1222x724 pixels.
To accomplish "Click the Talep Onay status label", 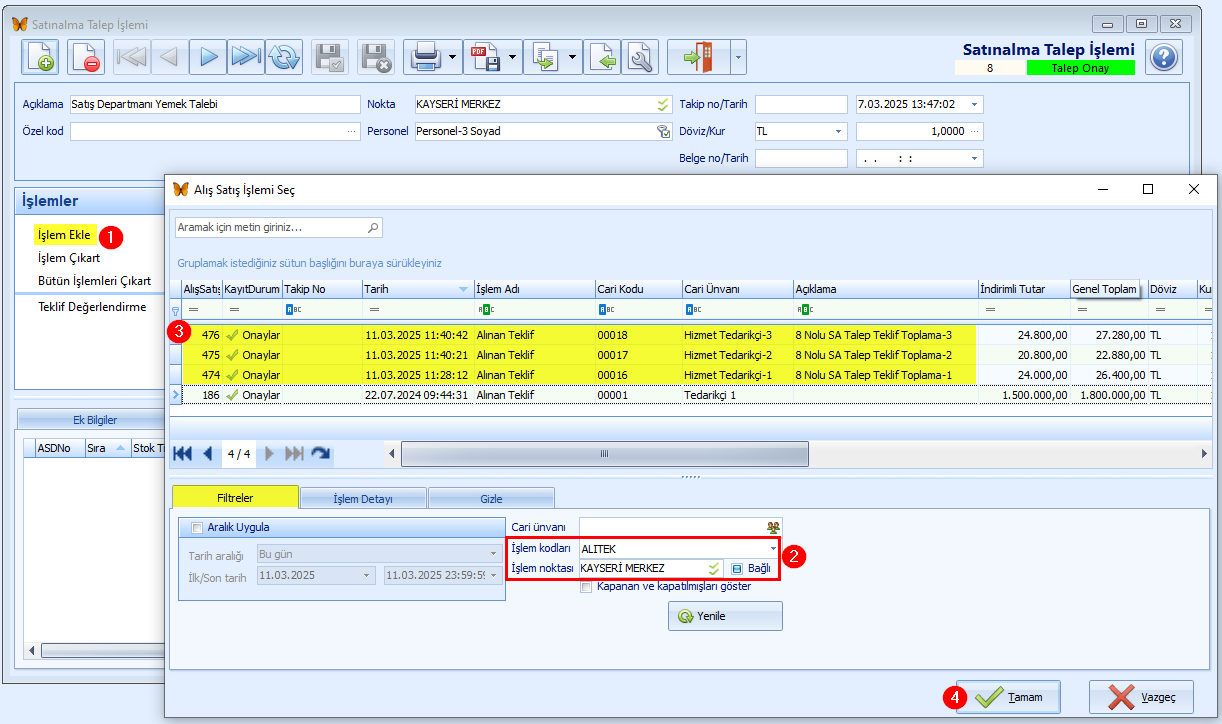I will [1081, 68].
